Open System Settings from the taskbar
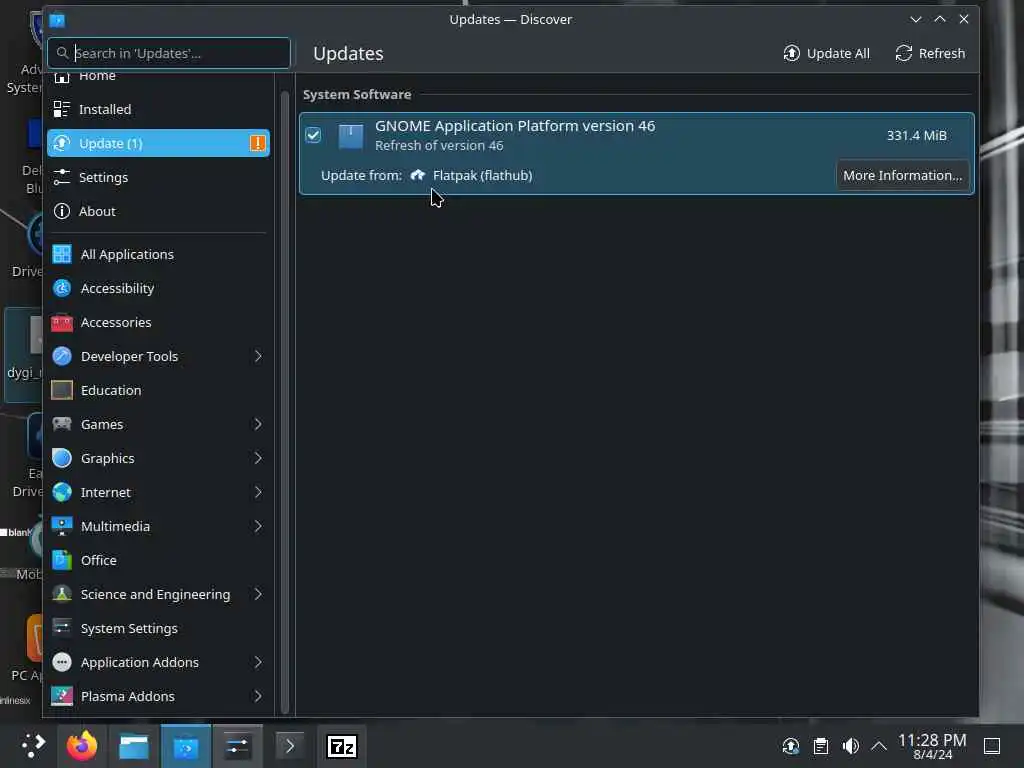Viewport: 1024px width, 768px height. coord(238,746)
